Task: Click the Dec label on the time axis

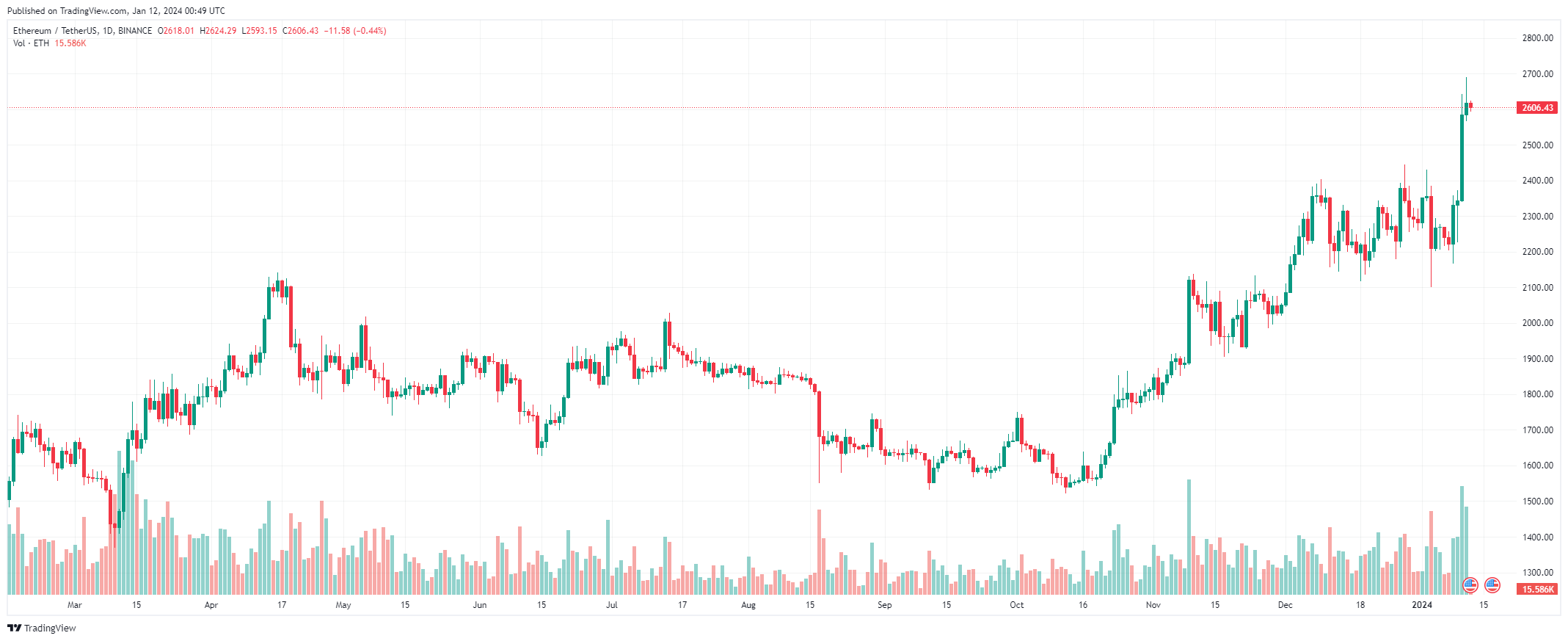Action: pos(1285,605)
